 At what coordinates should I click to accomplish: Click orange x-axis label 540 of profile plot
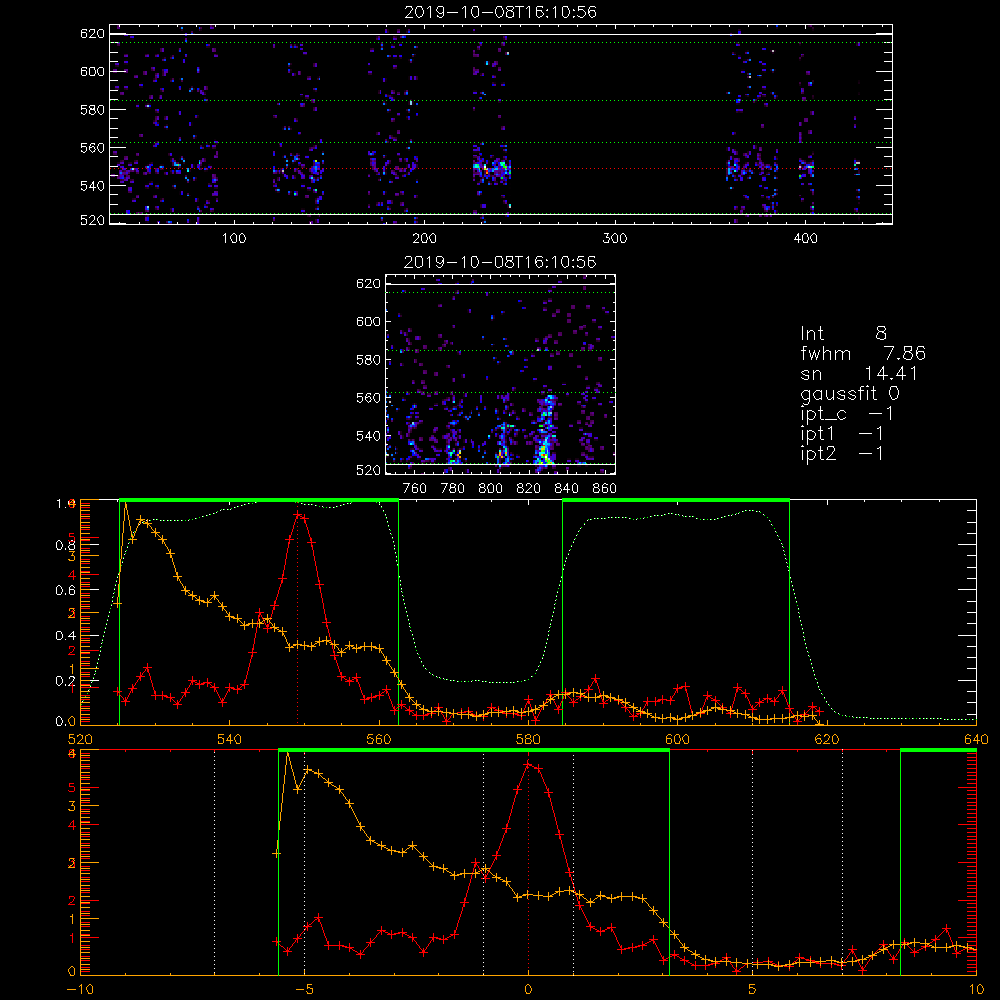pyautogui.click(x=230, y=740)
